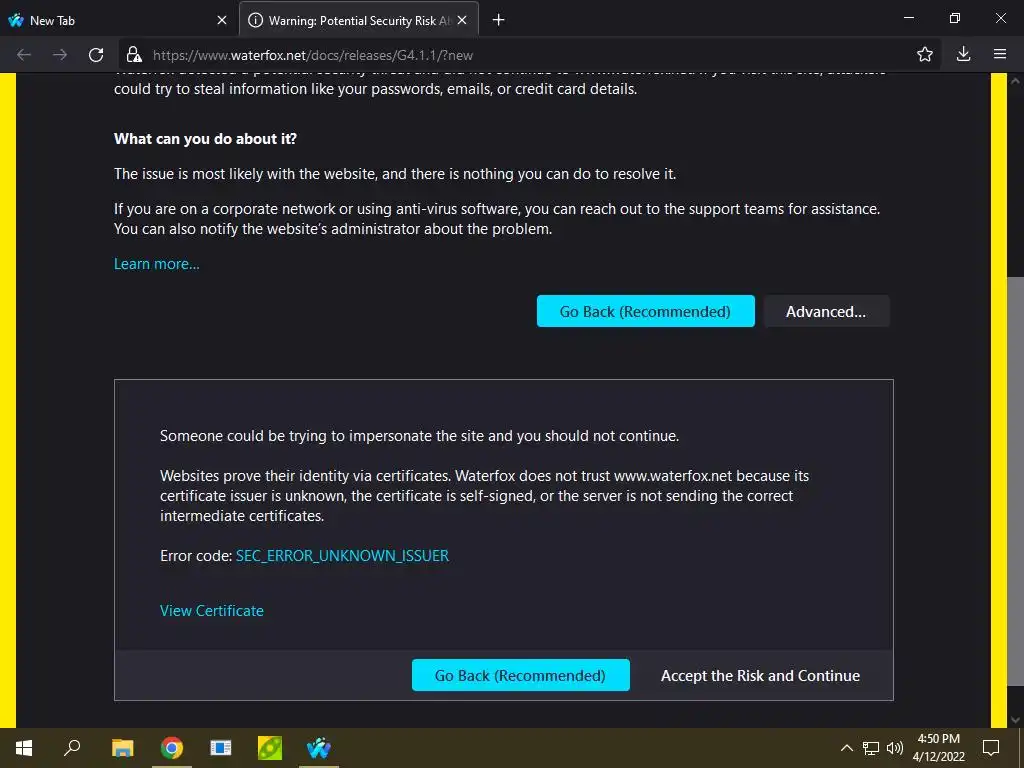Click the scrollbar down arrow

(x=1015, y=720)
